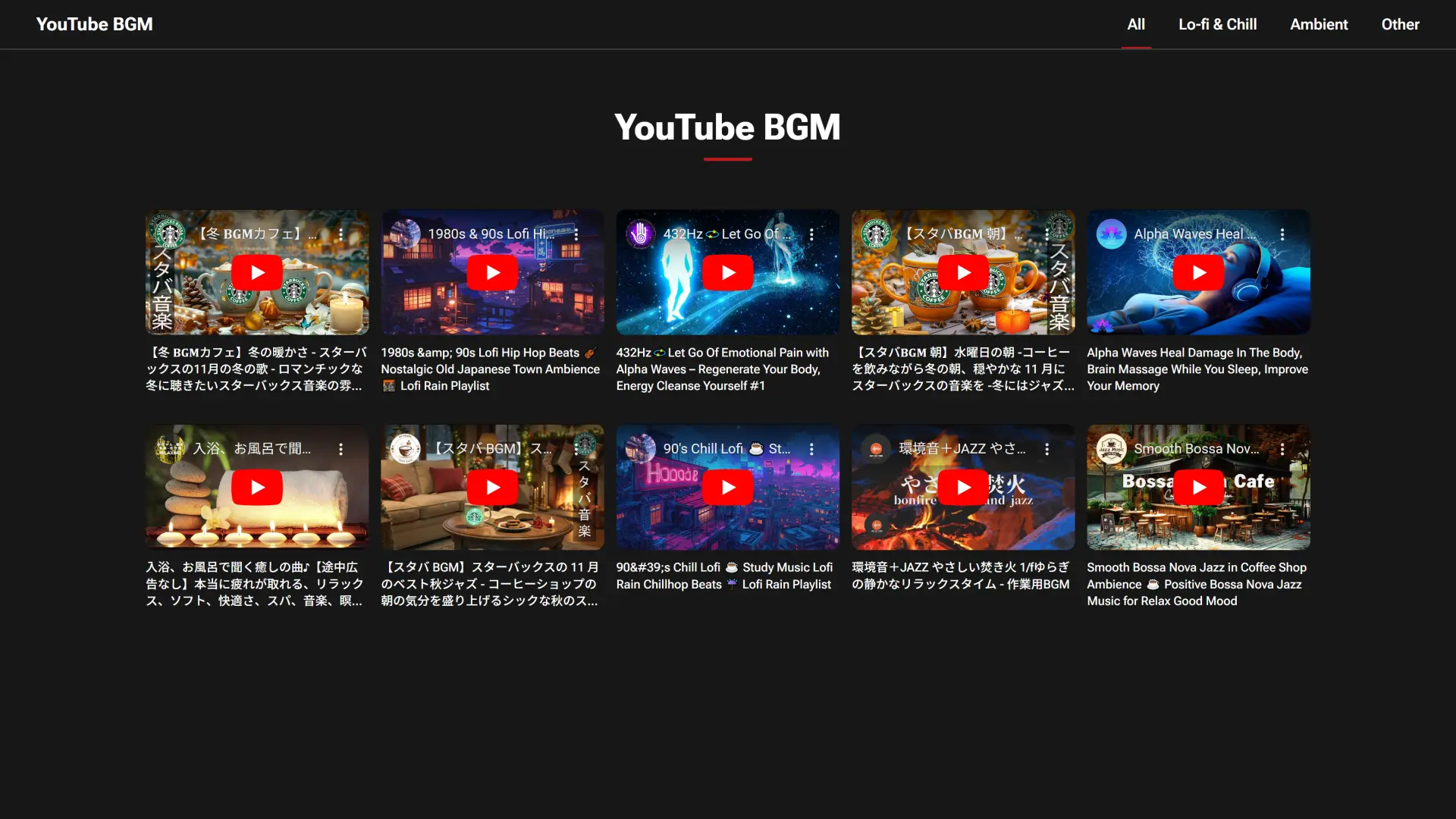Open 432Hz Let Go Of... header title link
1456x819 pixels.
click(726, 234)
